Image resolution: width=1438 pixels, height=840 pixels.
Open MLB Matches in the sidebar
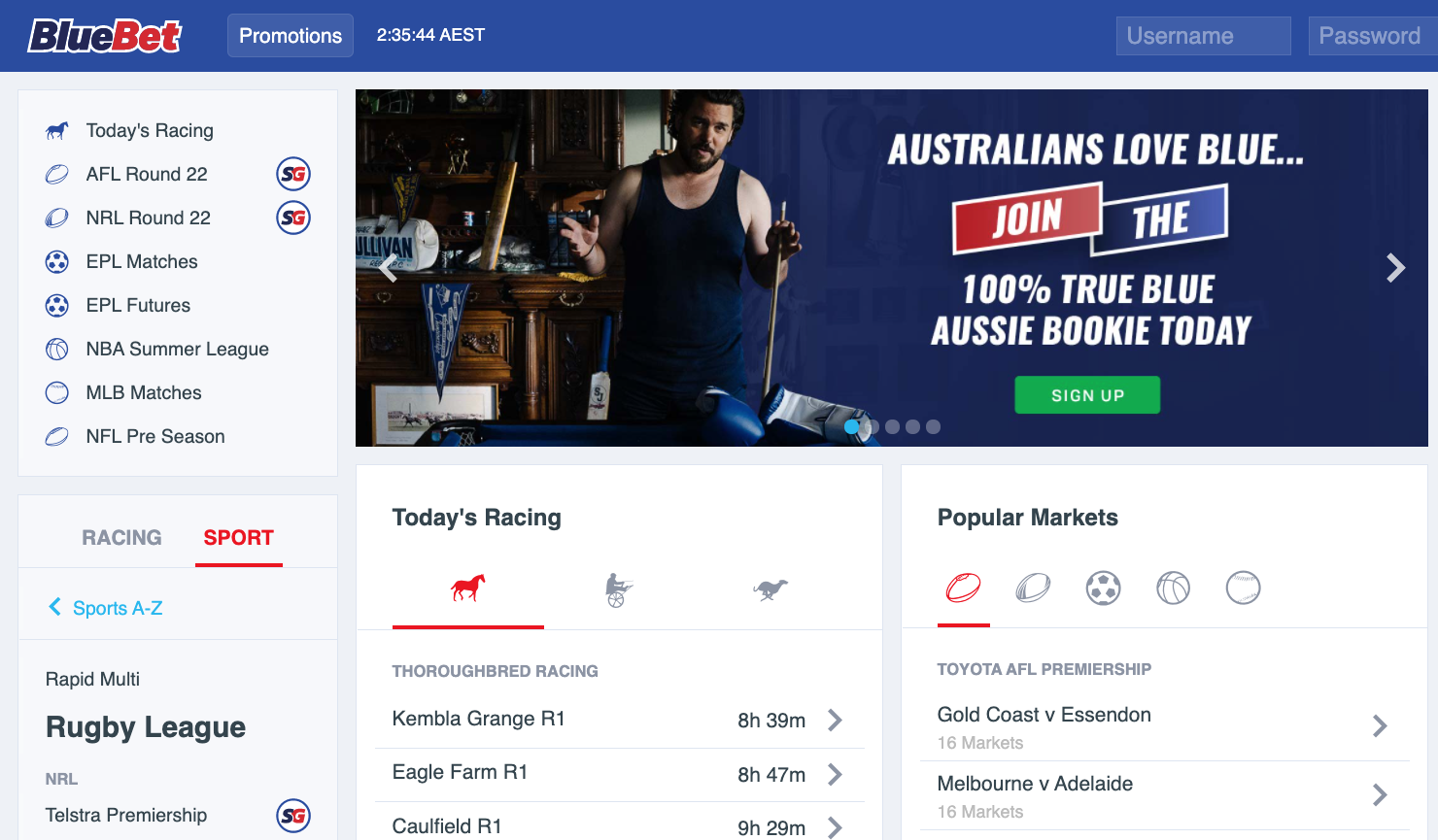coord(144,392)
